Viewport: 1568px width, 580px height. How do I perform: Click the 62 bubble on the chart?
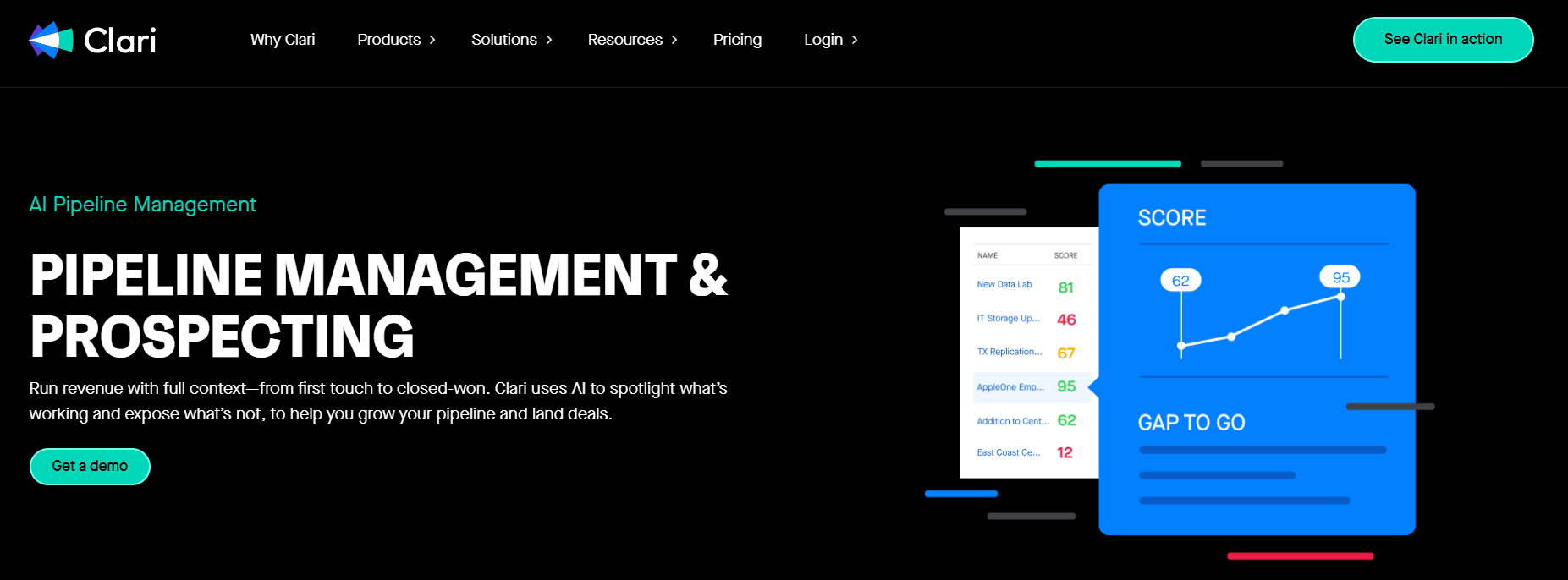click(x=1180, y=281)
